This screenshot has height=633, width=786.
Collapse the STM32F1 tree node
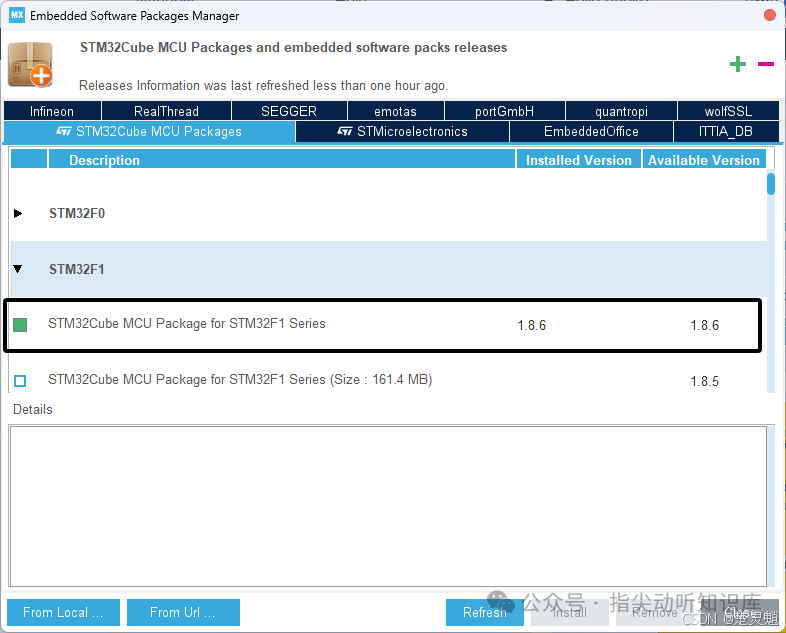click(18, 269)
